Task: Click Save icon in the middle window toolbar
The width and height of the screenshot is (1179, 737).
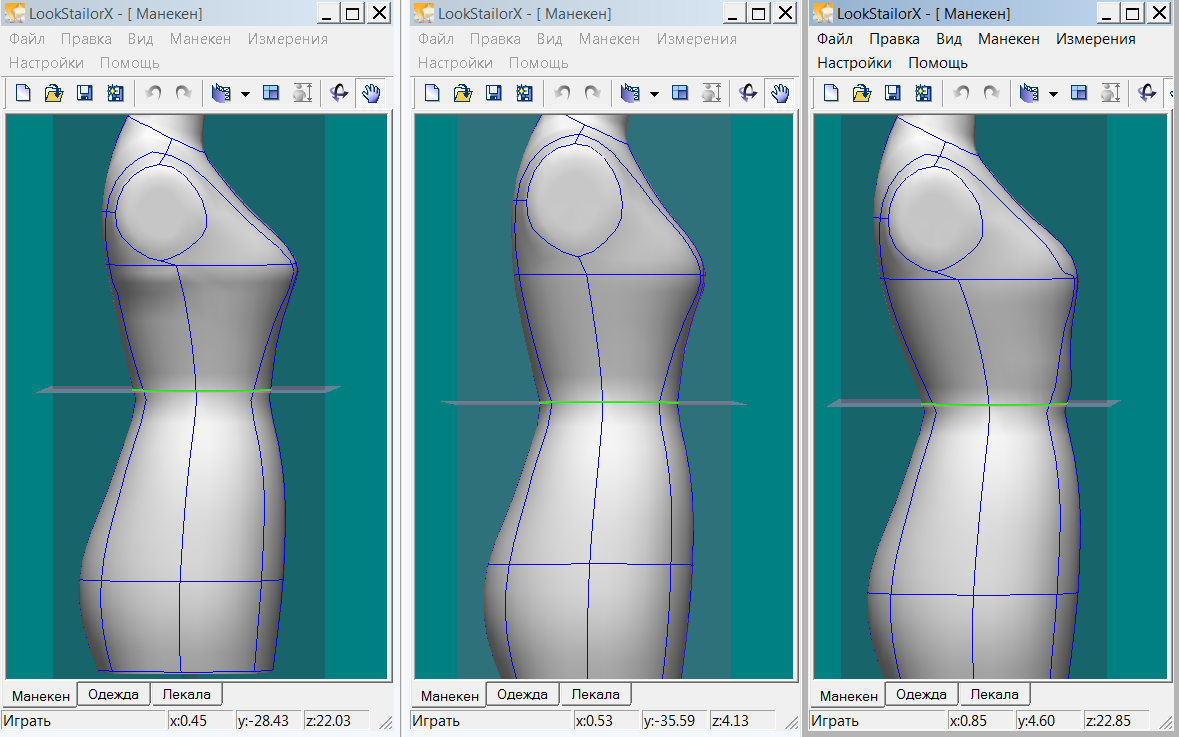Action: point(494,93)
